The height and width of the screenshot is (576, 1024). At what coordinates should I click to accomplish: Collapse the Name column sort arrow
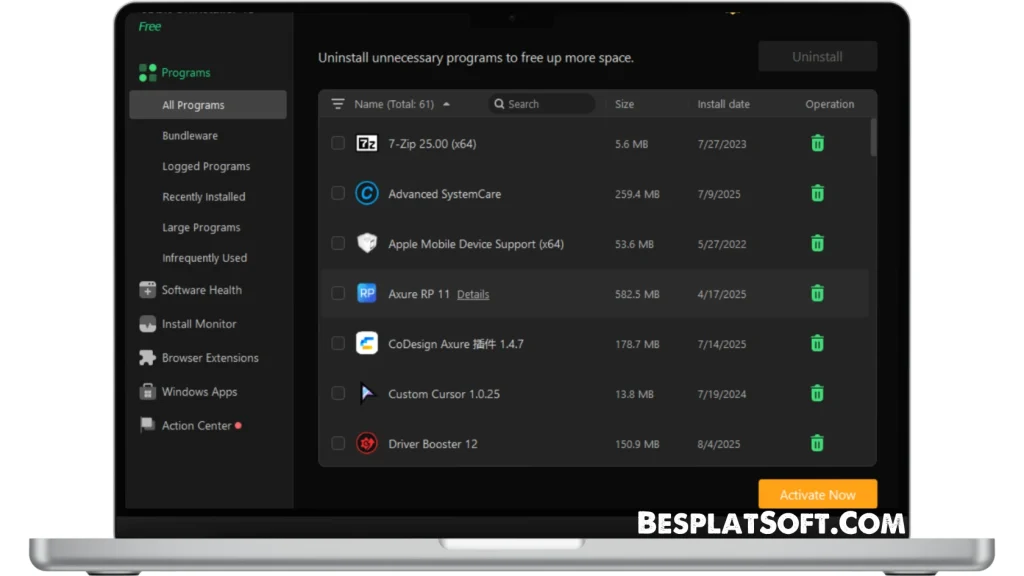(x=446, y=103)
